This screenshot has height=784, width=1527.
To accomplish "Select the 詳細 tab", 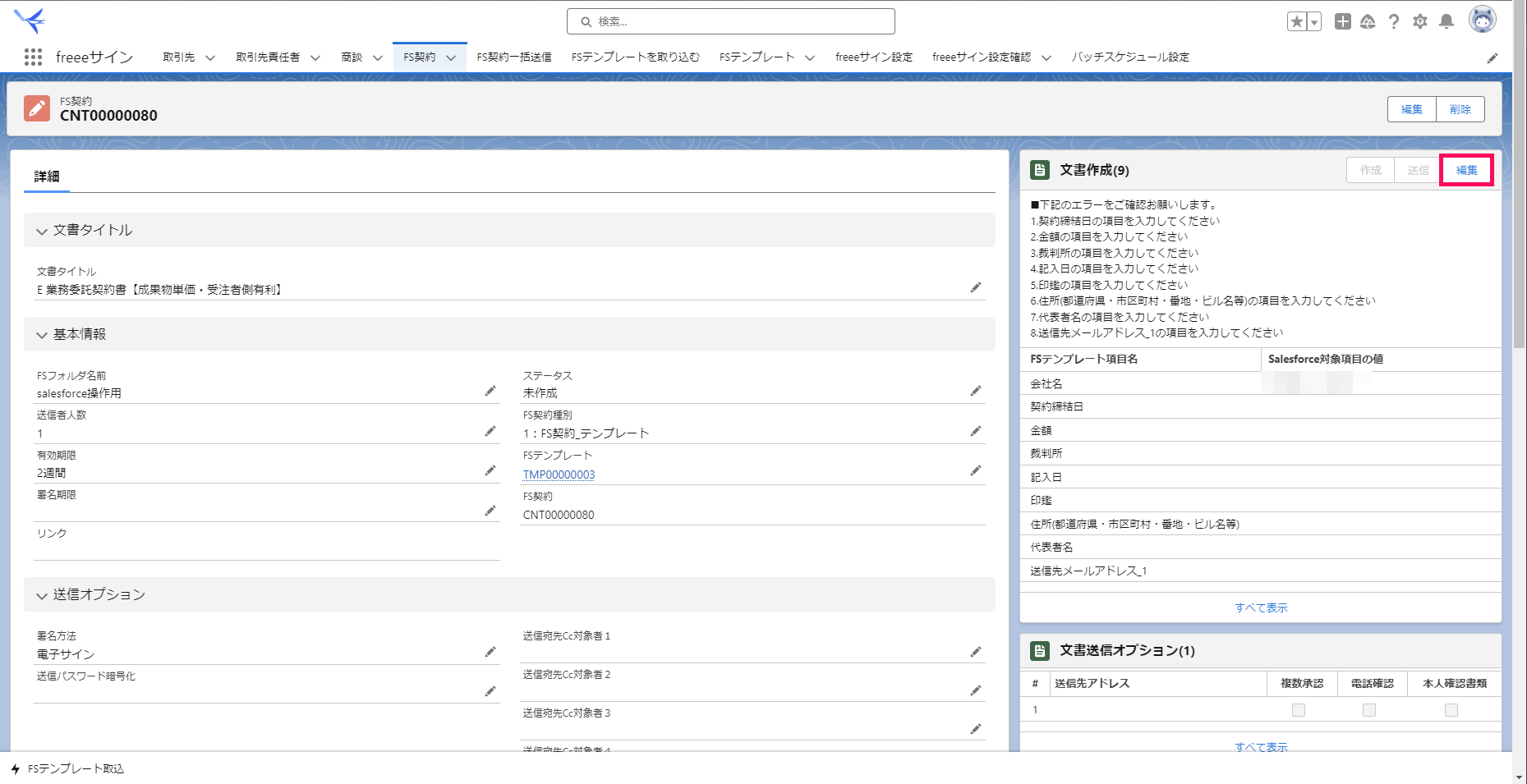I will click(x=47, y=177).
